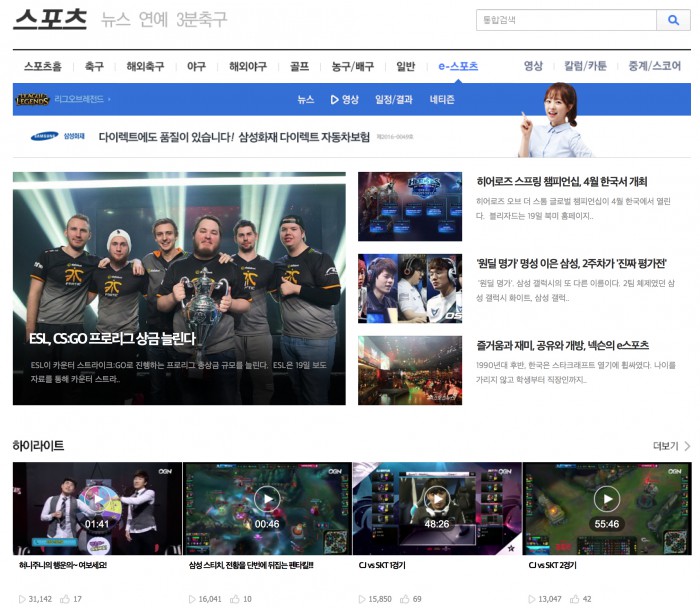Image resolution: width=700 pixels, height=608 pixels.
Task: Play the 55:46 highlight video
Action: [x=607, y=499]
